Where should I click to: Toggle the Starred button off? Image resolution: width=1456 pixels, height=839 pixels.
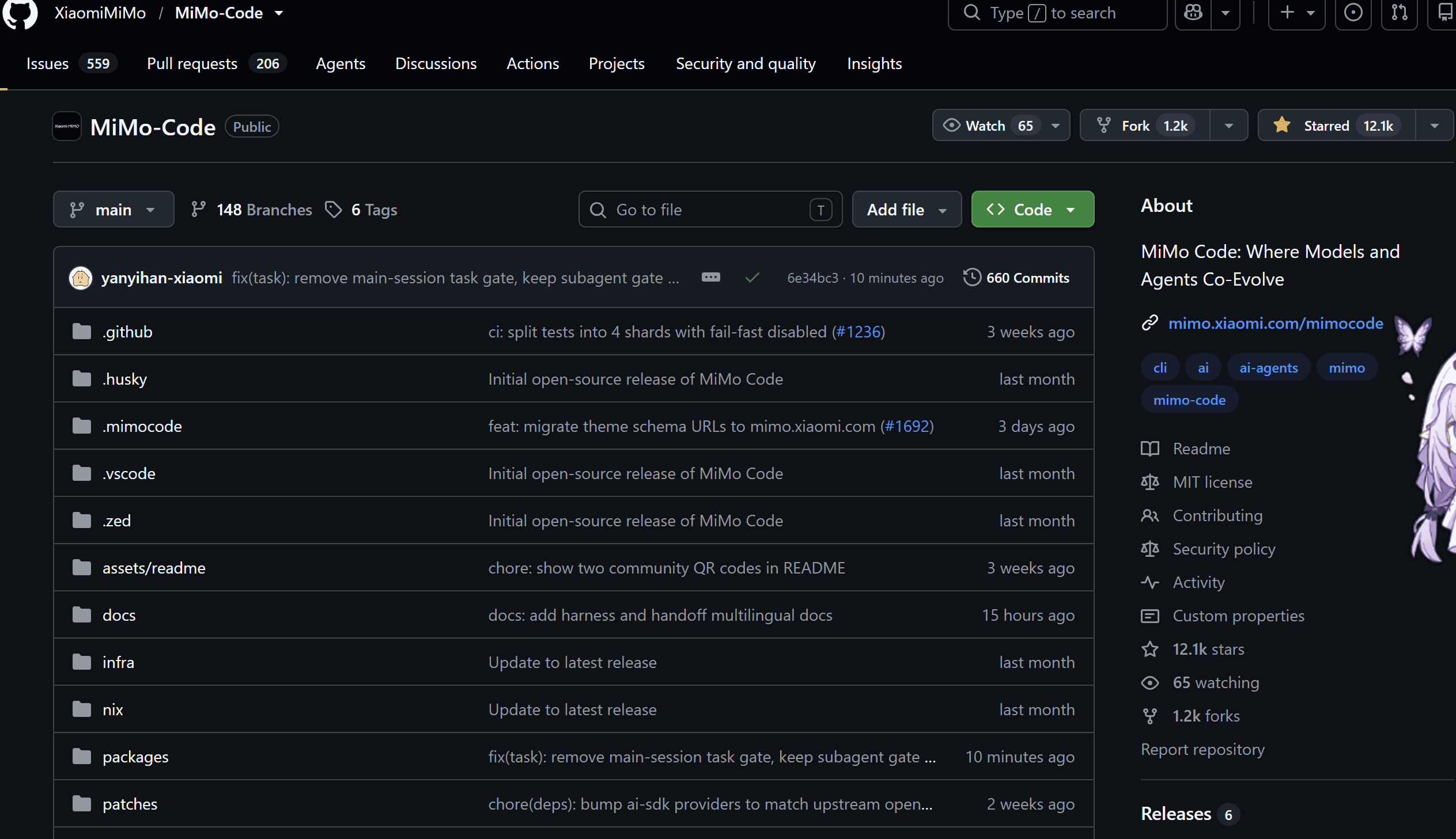[1337, 125]
